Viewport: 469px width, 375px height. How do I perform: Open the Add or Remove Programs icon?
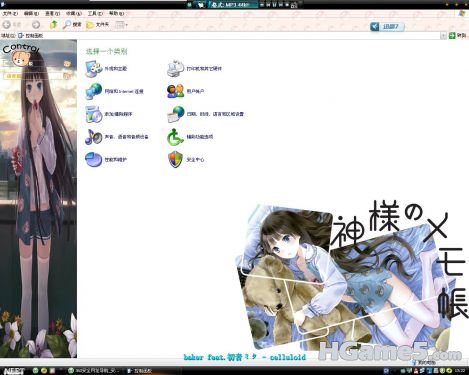pyautogui.click(x=94, y=114)
